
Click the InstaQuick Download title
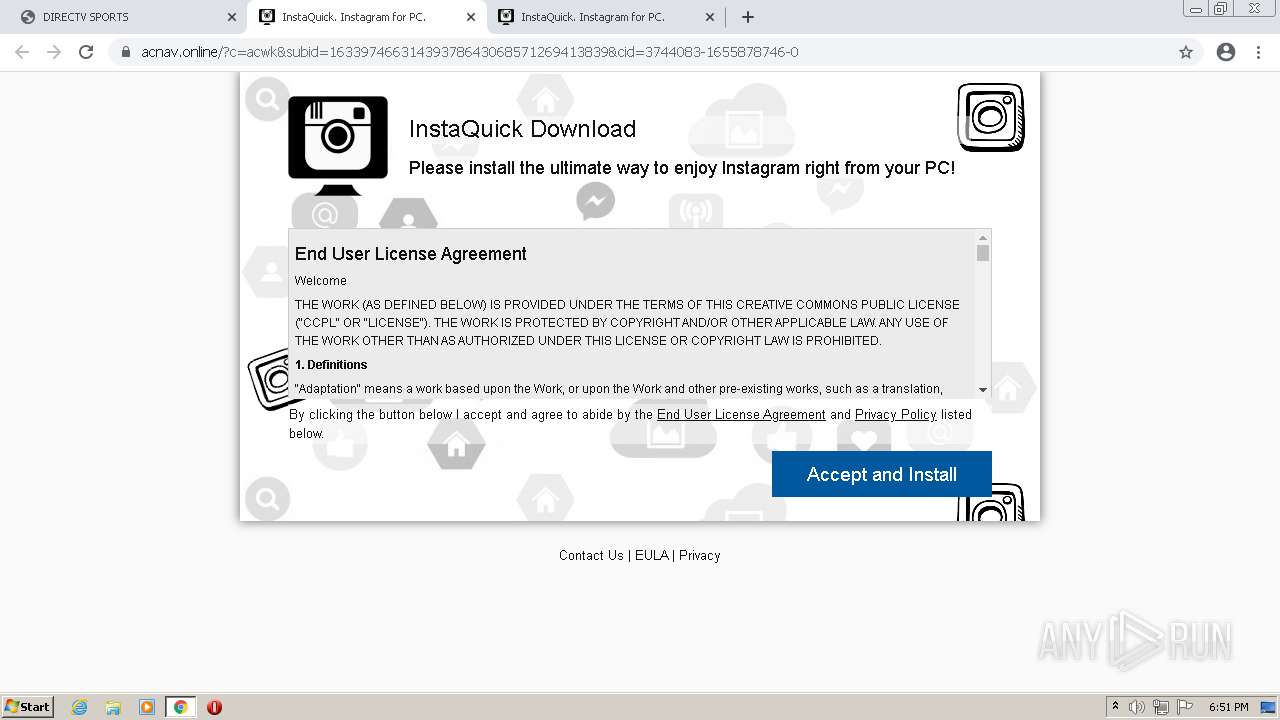[522, 129]
